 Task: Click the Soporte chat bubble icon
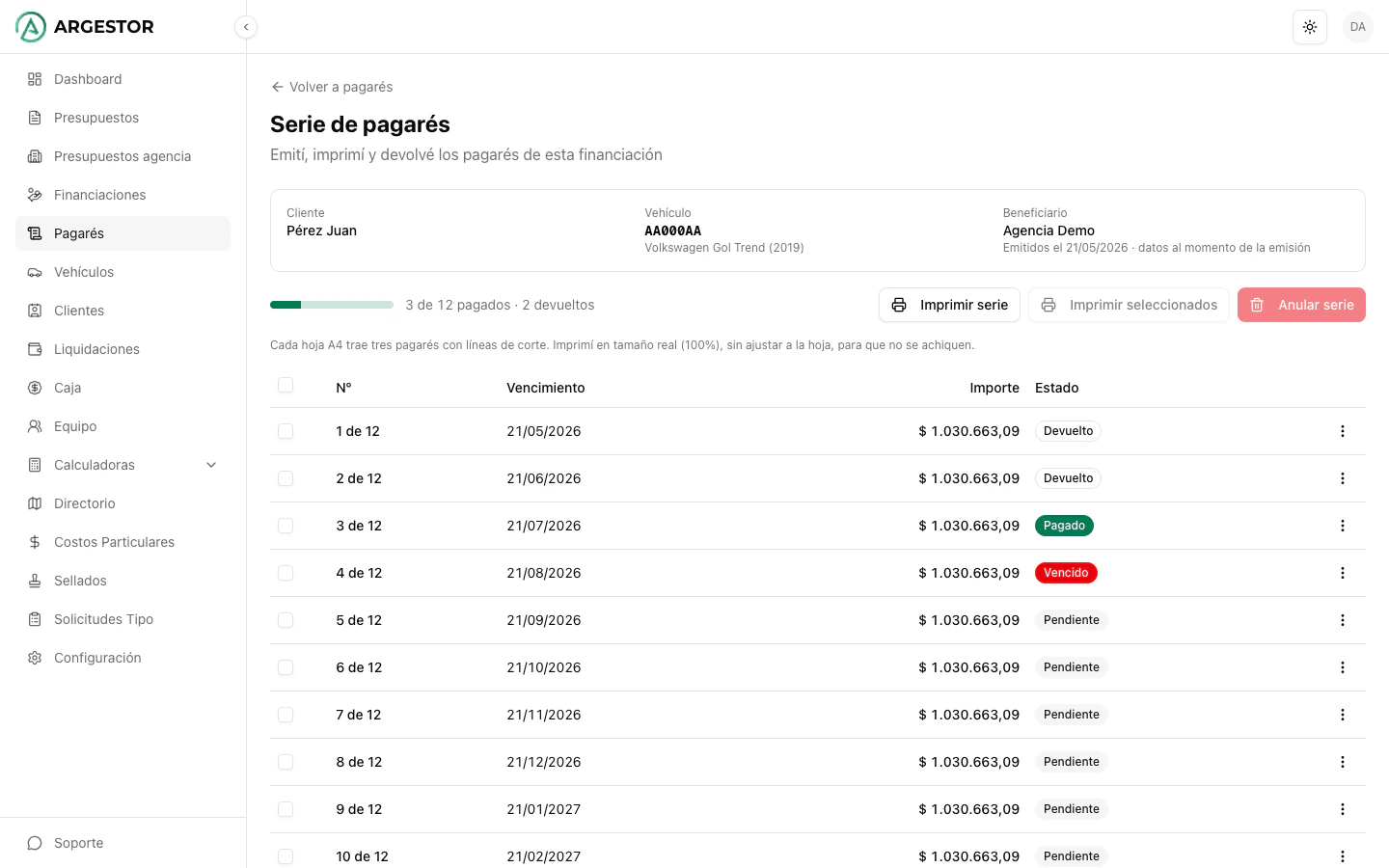click(35, 843)
